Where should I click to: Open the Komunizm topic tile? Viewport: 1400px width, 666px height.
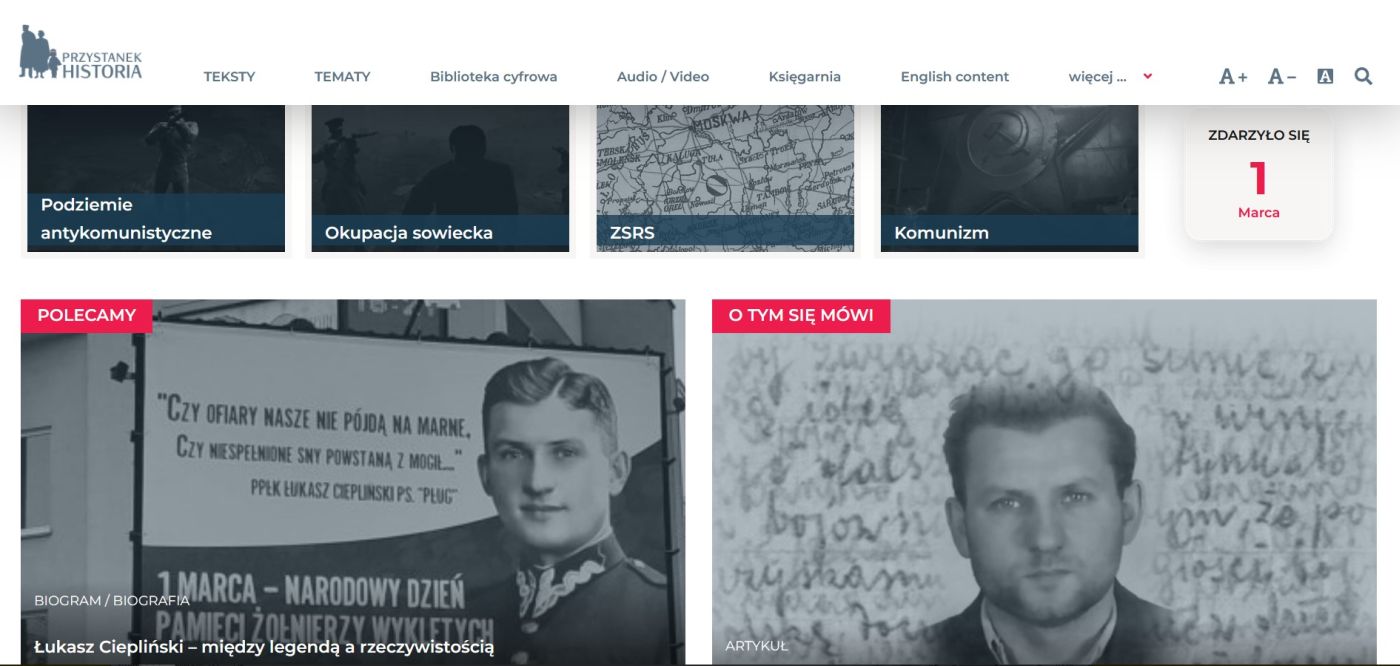[1009, 178]
